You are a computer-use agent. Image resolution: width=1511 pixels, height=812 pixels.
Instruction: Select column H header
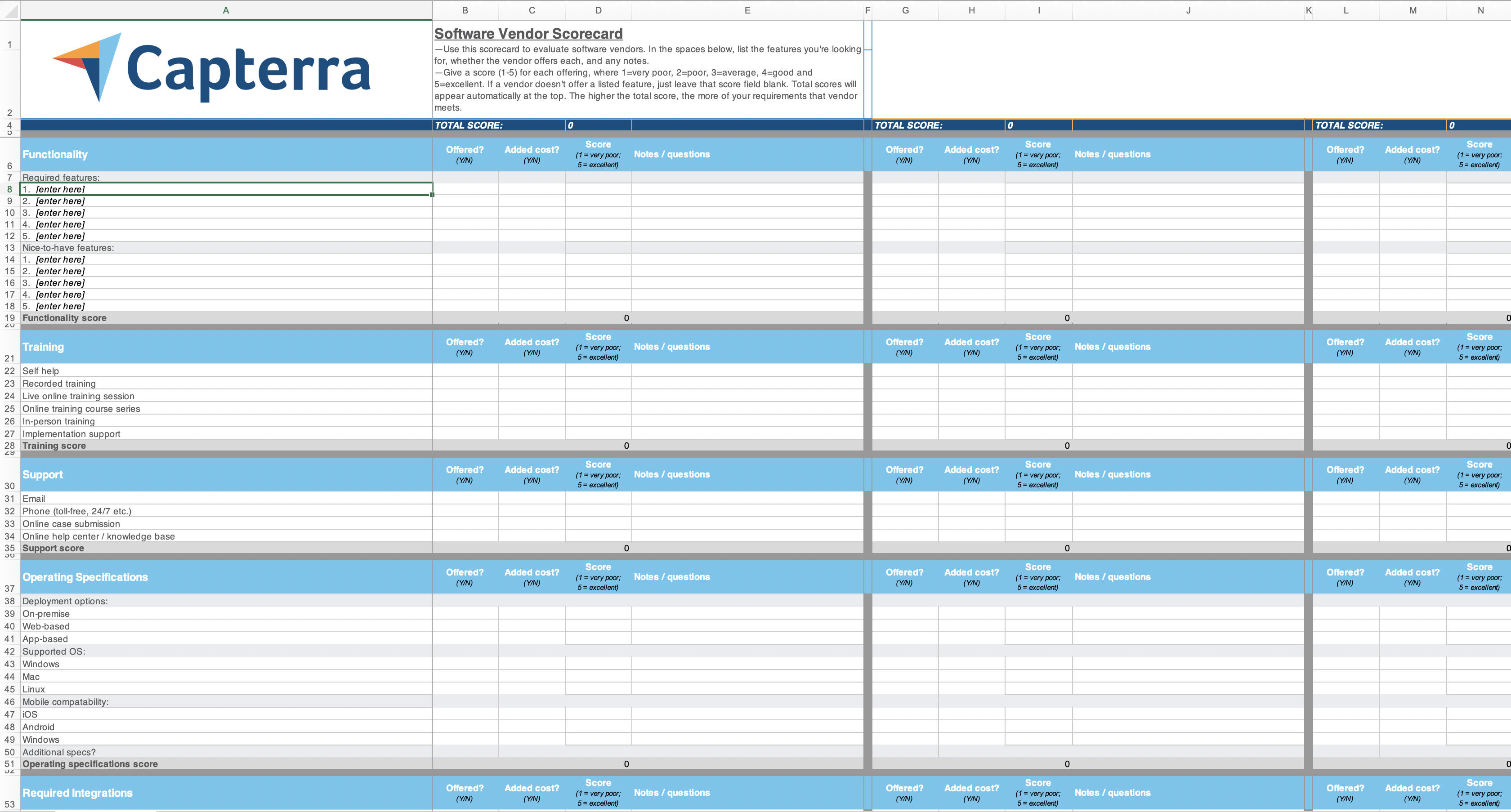tap(971, 10)
